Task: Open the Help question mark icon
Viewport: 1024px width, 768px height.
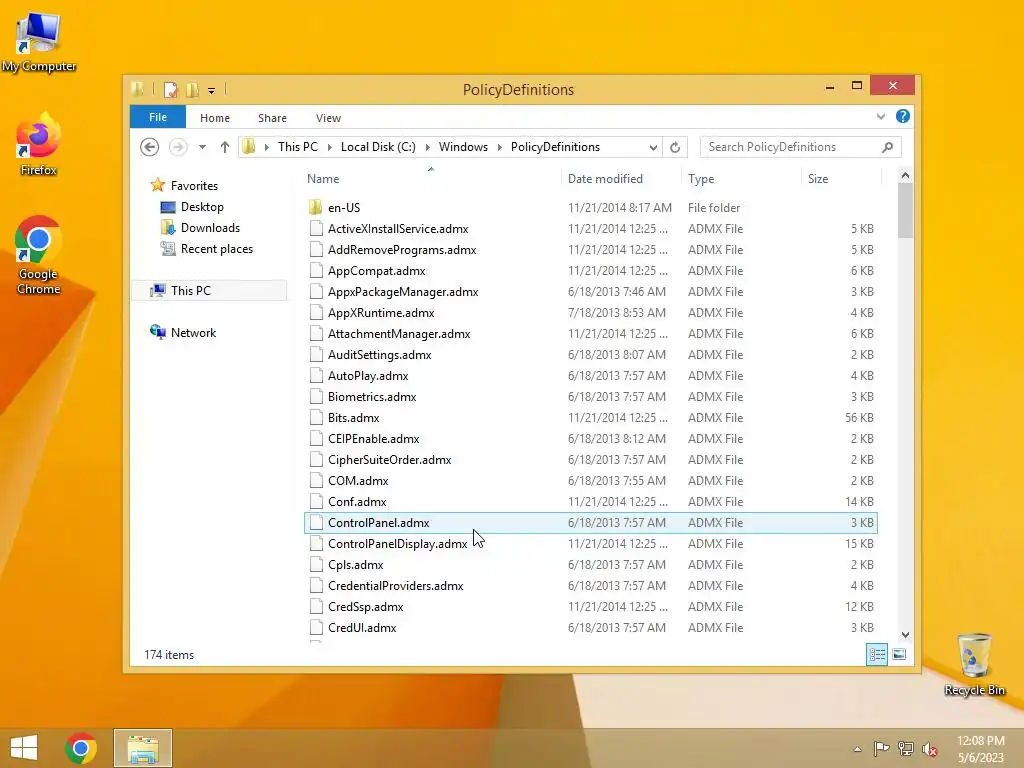Action: (903, 116)
